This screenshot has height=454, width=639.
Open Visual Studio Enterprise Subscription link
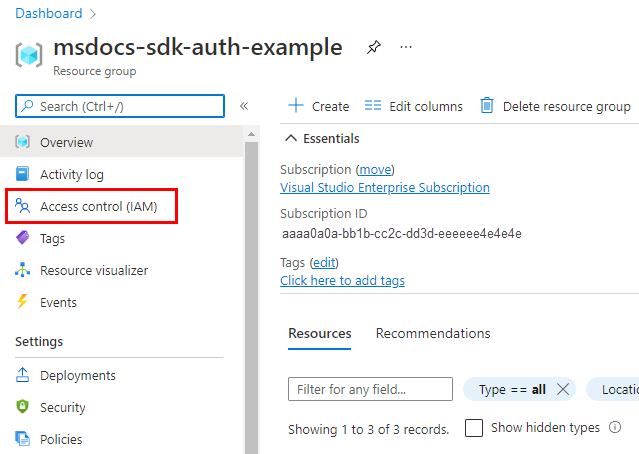point(385,187)
